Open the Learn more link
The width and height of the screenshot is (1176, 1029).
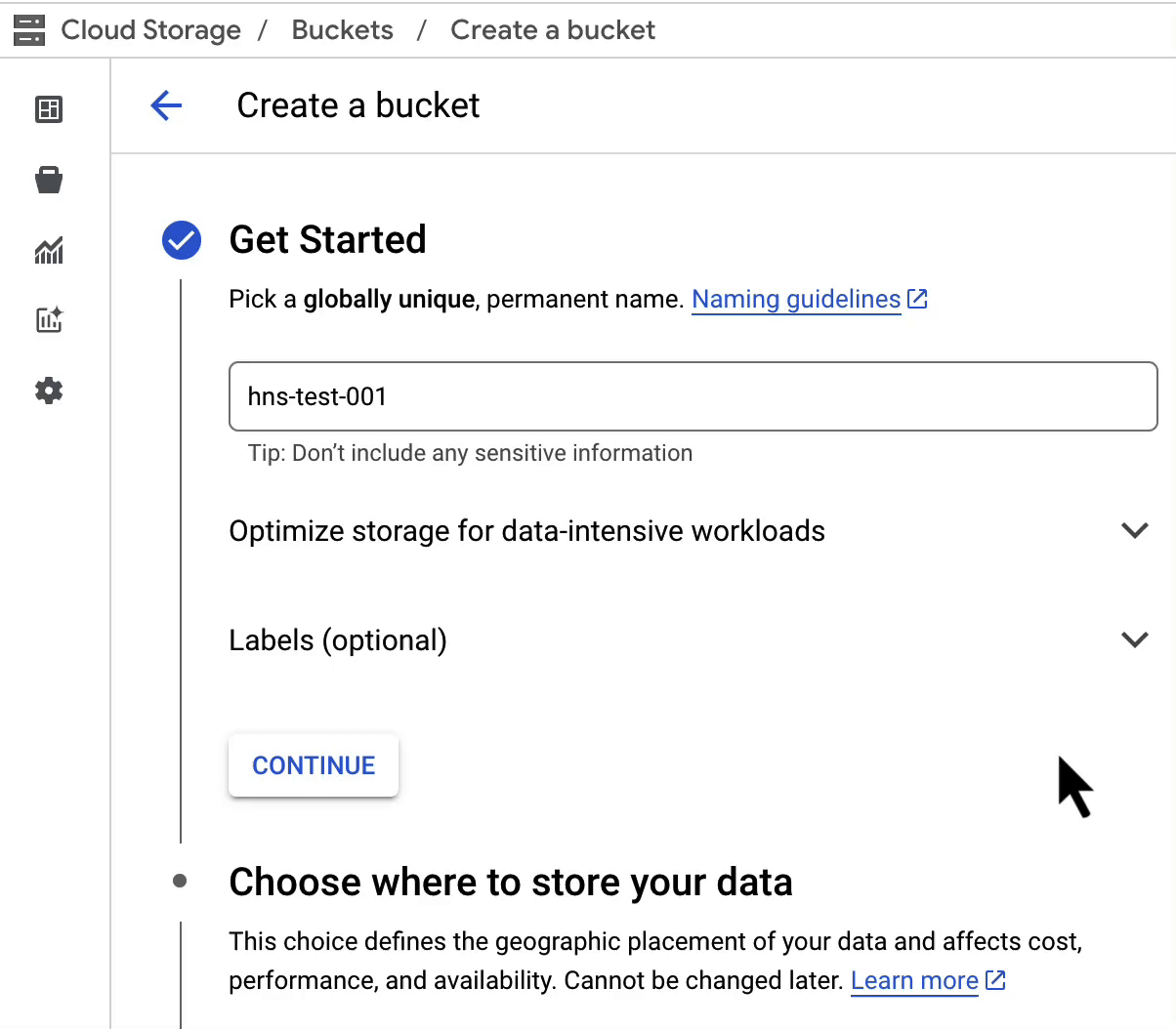(914, 980)
